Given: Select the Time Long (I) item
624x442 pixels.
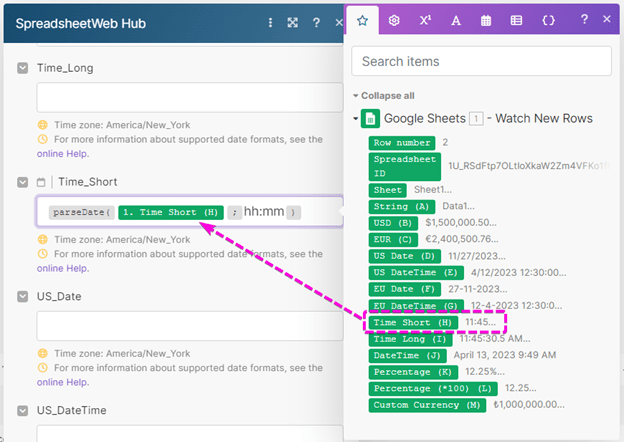Looking at the screenshot, I should pyautogui.click(x=410, y=339).
